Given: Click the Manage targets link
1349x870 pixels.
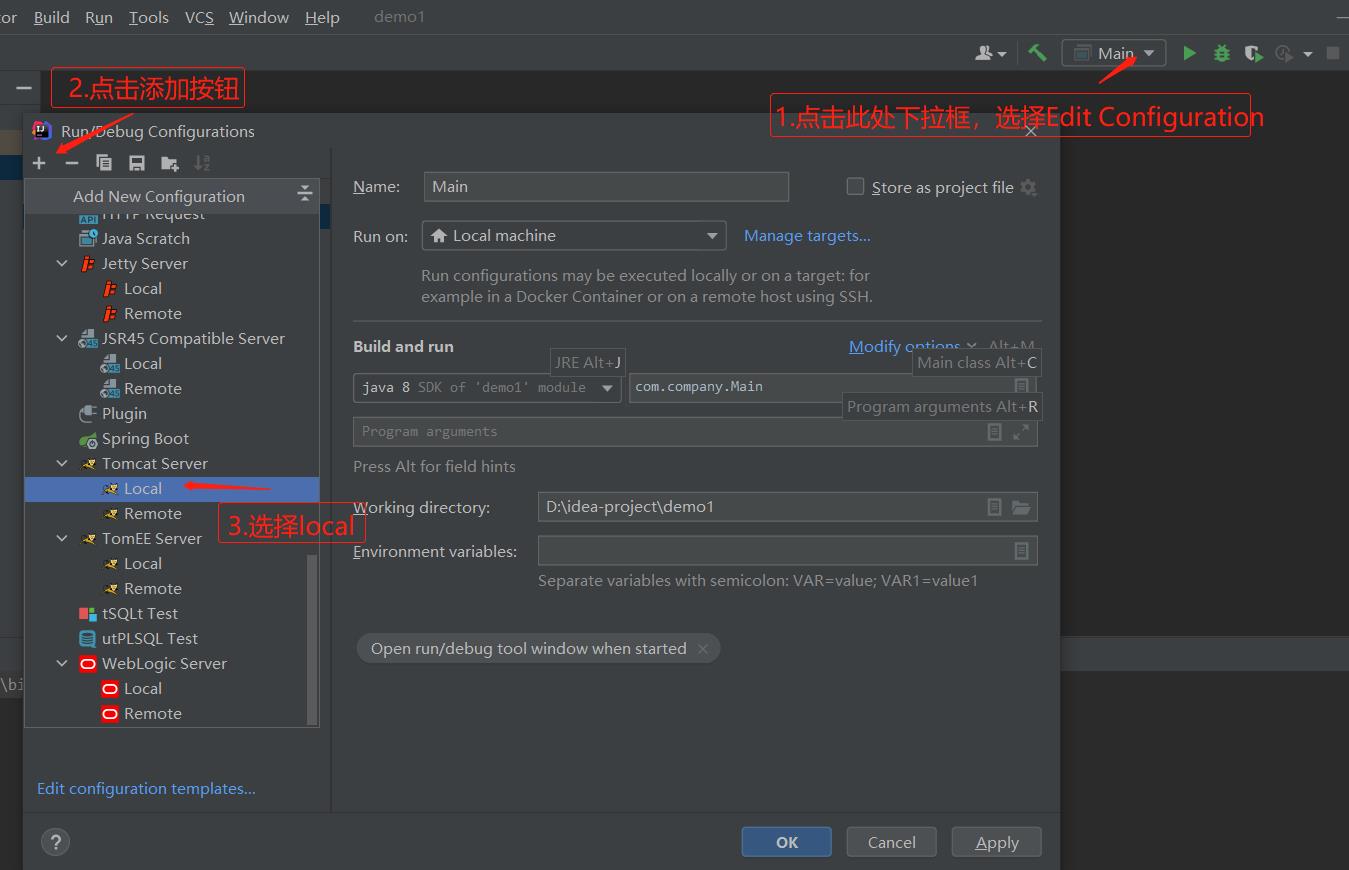Looking at the screenshot, I should [x=807, y=236].
